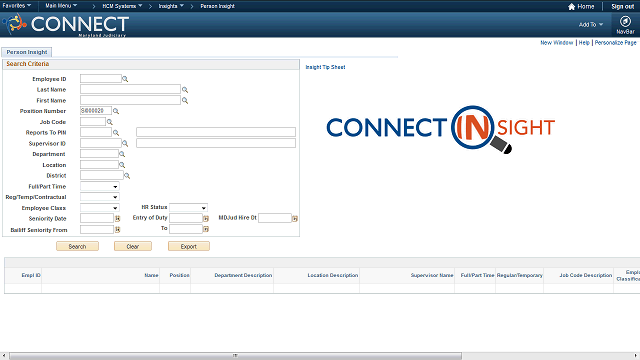The width and height of the screenshot is (640, 360).
Task: Click the Department Description column header
Action: (243, 276)
